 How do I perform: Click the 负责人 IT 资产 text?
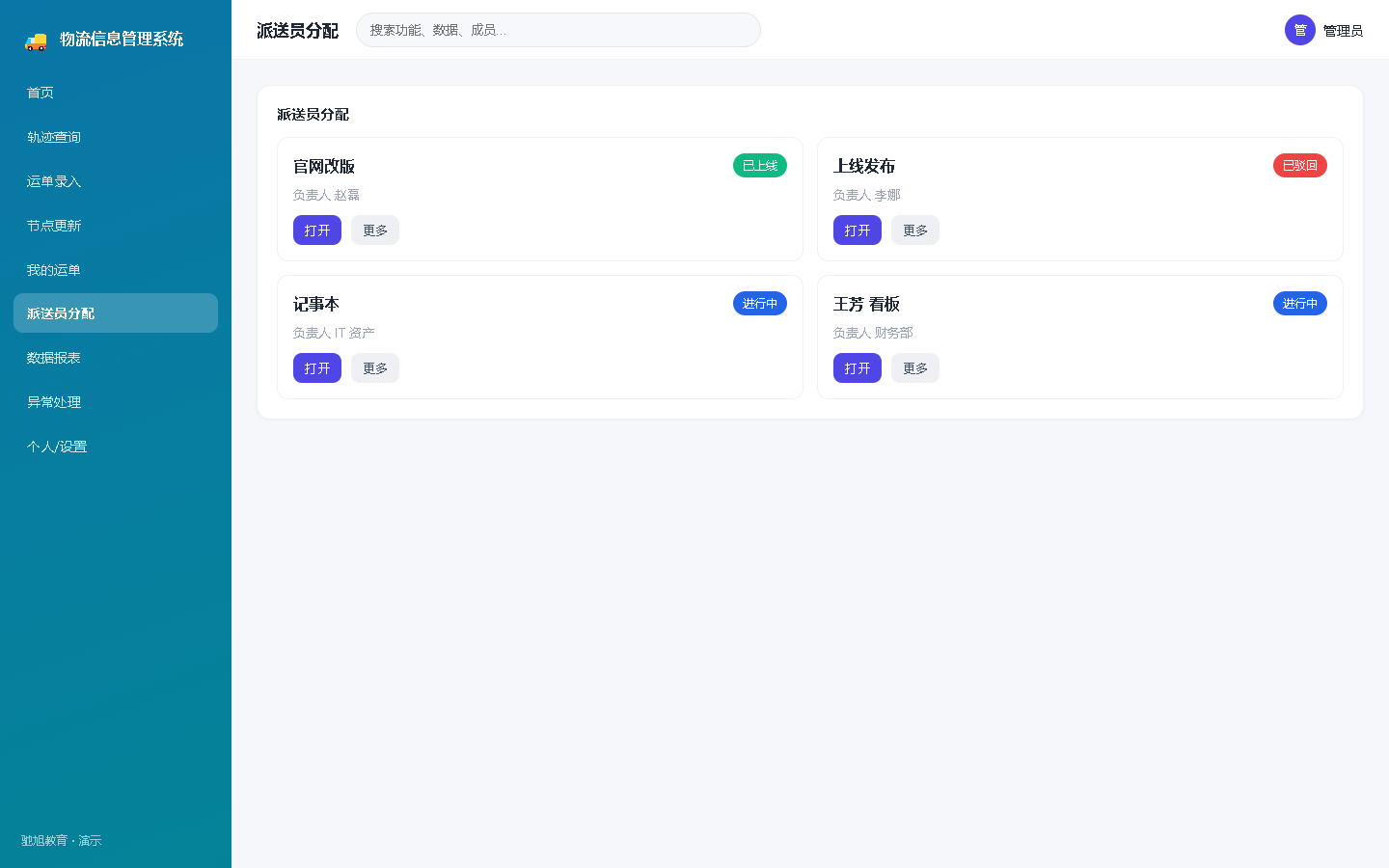click(x=334, y=333)
